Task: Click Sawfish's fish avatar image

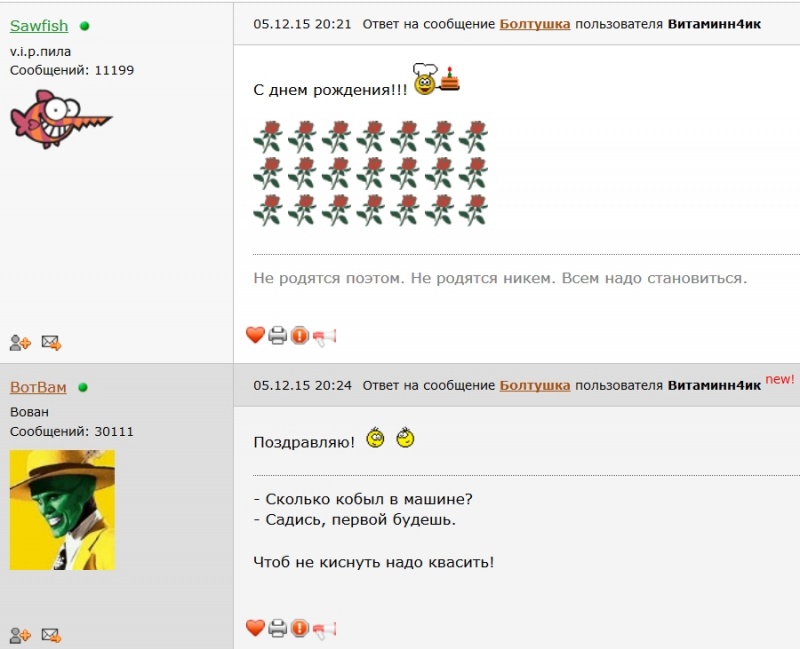Action: (61, 119)
